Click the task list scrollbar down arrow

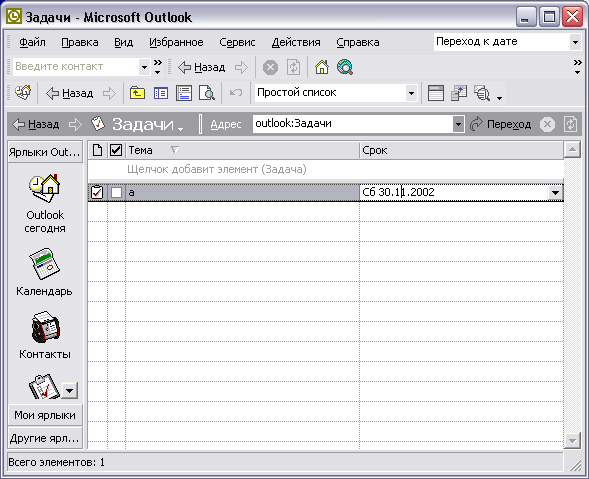click(x=572, y=440)
